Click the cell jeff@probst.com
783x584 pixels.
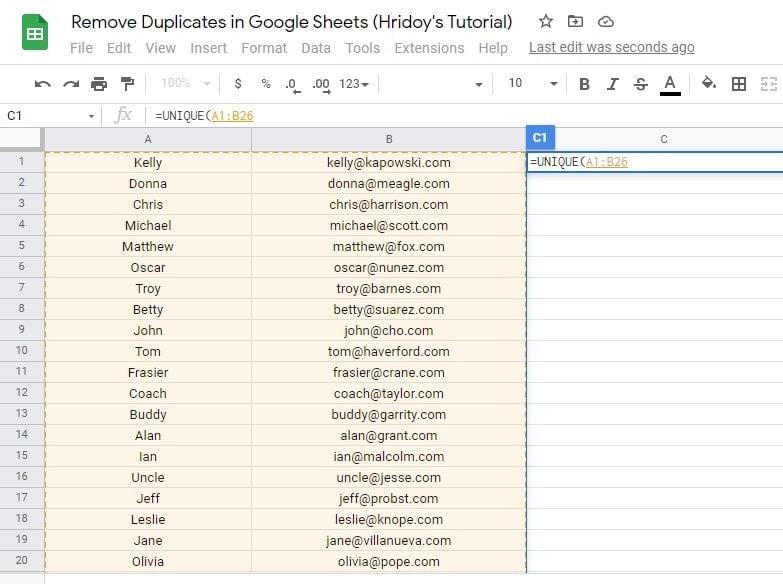(x=389, y=498)
